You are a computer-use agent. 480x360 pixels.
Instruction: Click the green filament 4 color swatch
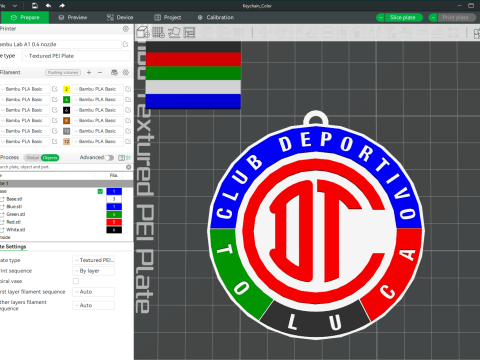coord(66,99)
